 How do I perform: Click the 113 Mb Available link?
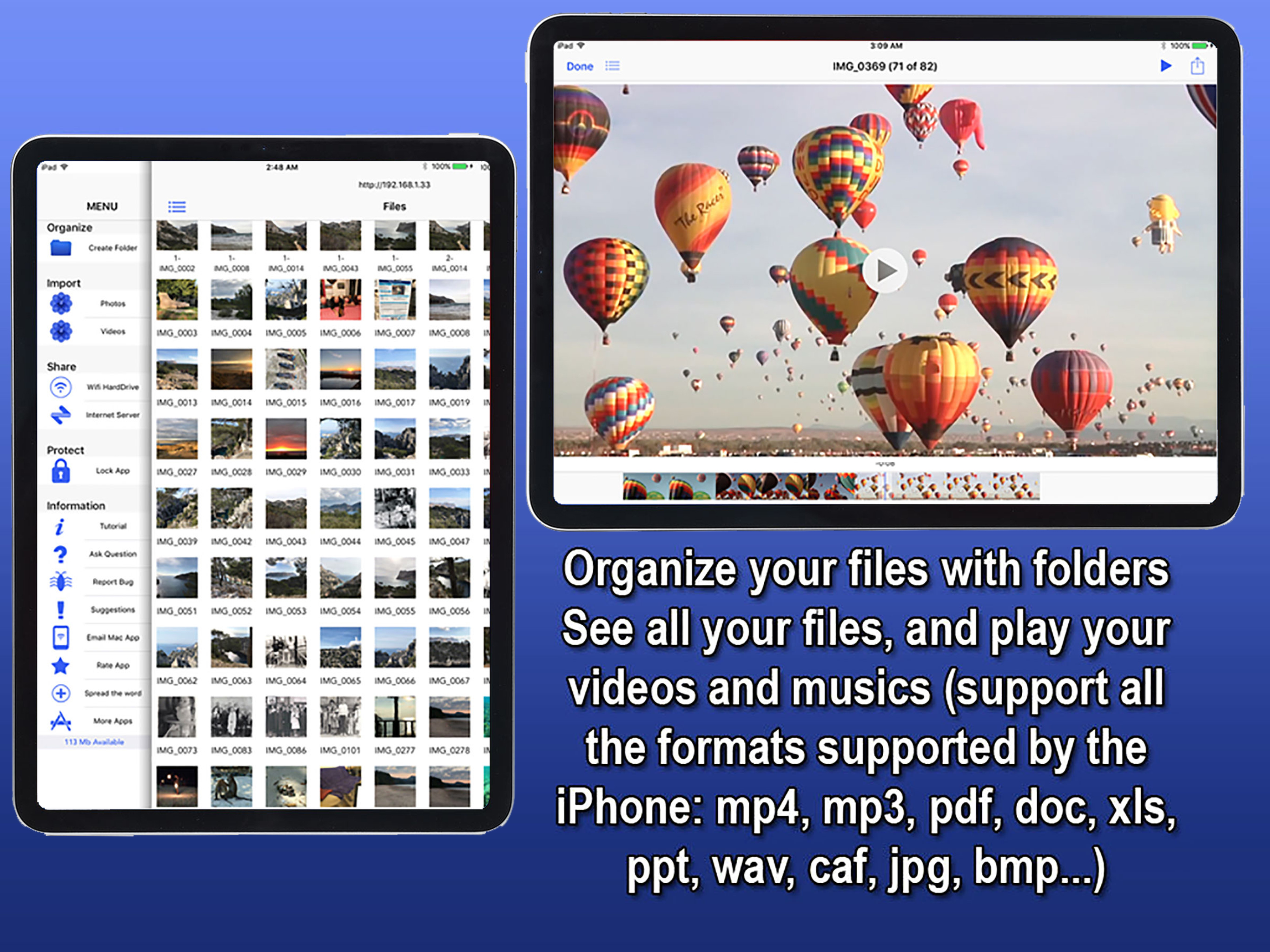pos(94,742)
